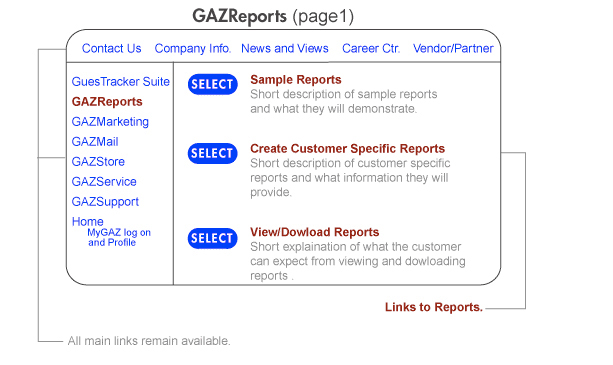Open MyGAZ log on and Profile
This screenshot has height=365, width=613.
coord(119,237)
